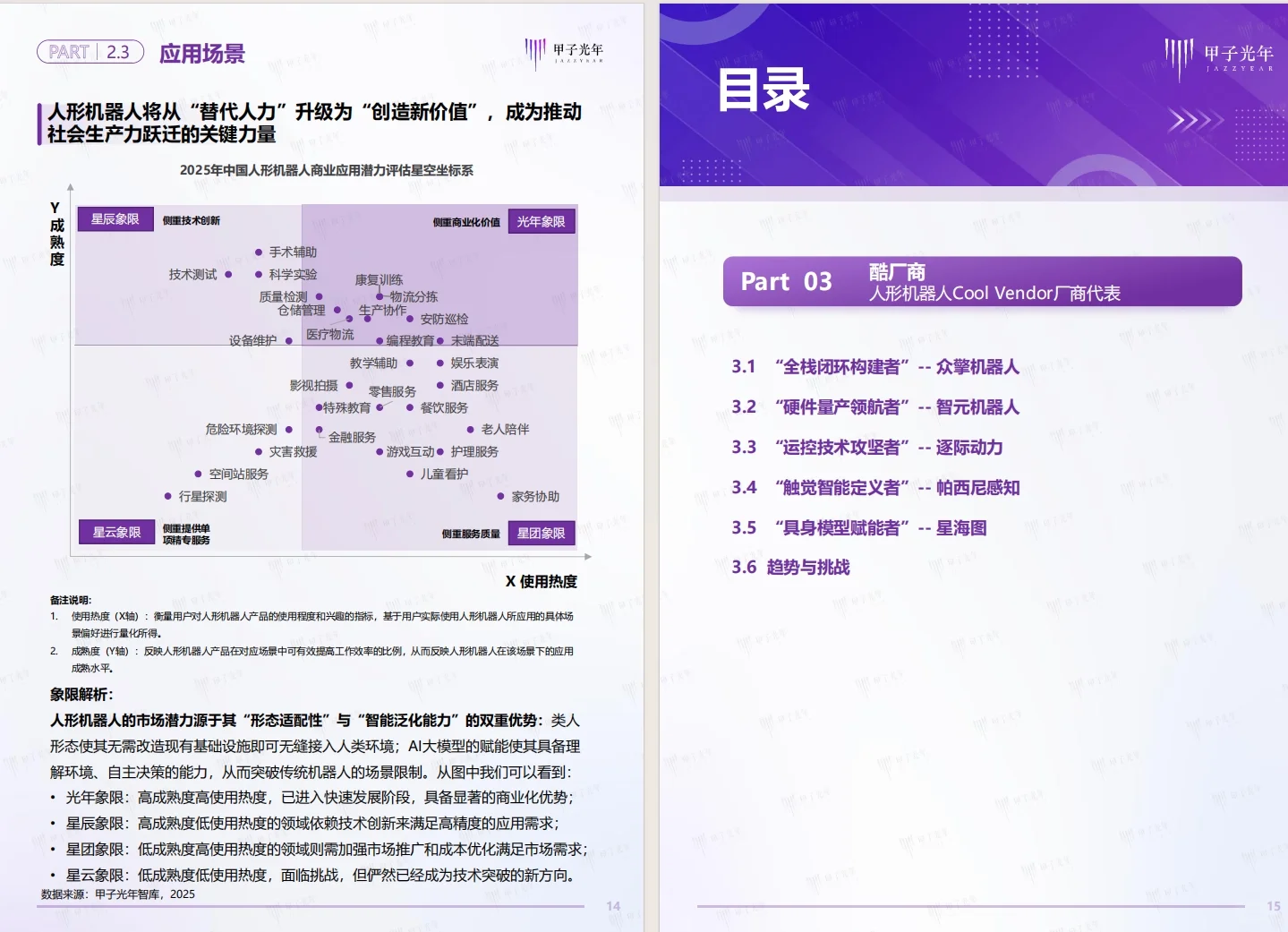Image resolution: width=1288 pixels, height=932 pixels.
Task: Click the 教学辅助 data point label
Action: tap(373, 363)
